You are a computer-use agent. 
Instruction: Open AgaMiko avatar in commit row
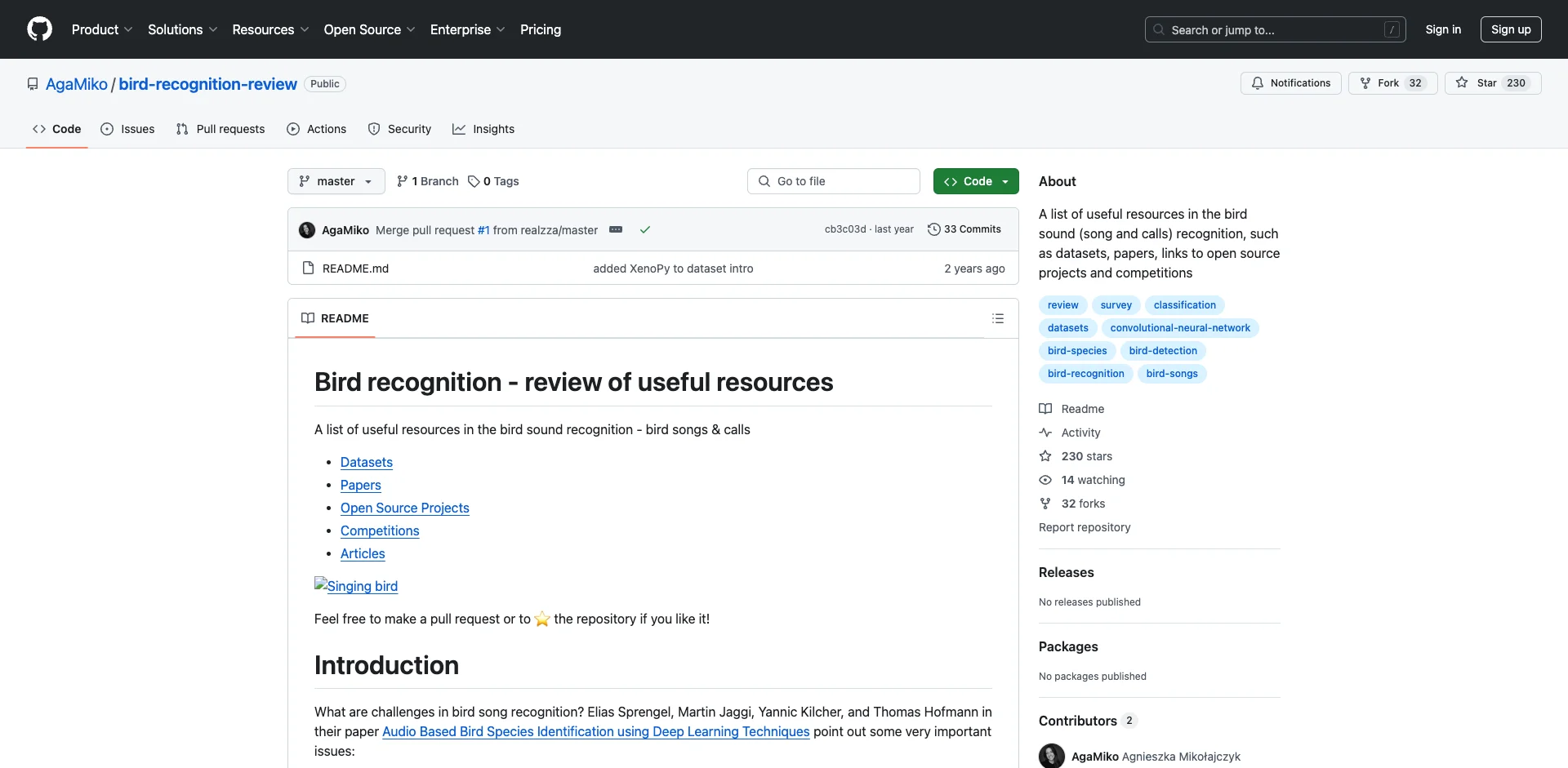click(x=307, y=230)
